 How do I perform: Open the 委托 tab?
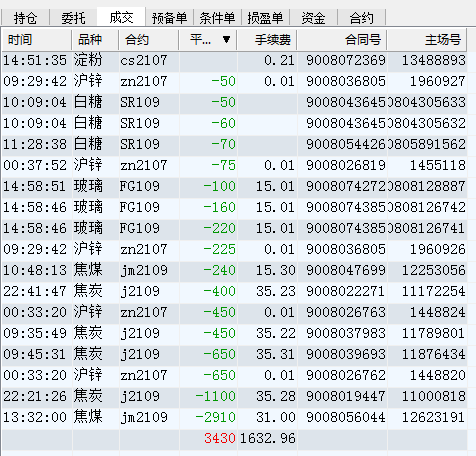coord(73,18)
